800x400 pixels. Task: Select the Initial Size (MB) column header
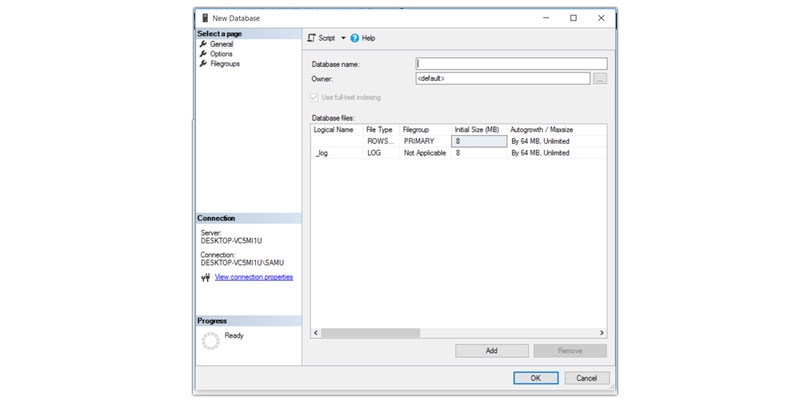click(x=480, y=130)
